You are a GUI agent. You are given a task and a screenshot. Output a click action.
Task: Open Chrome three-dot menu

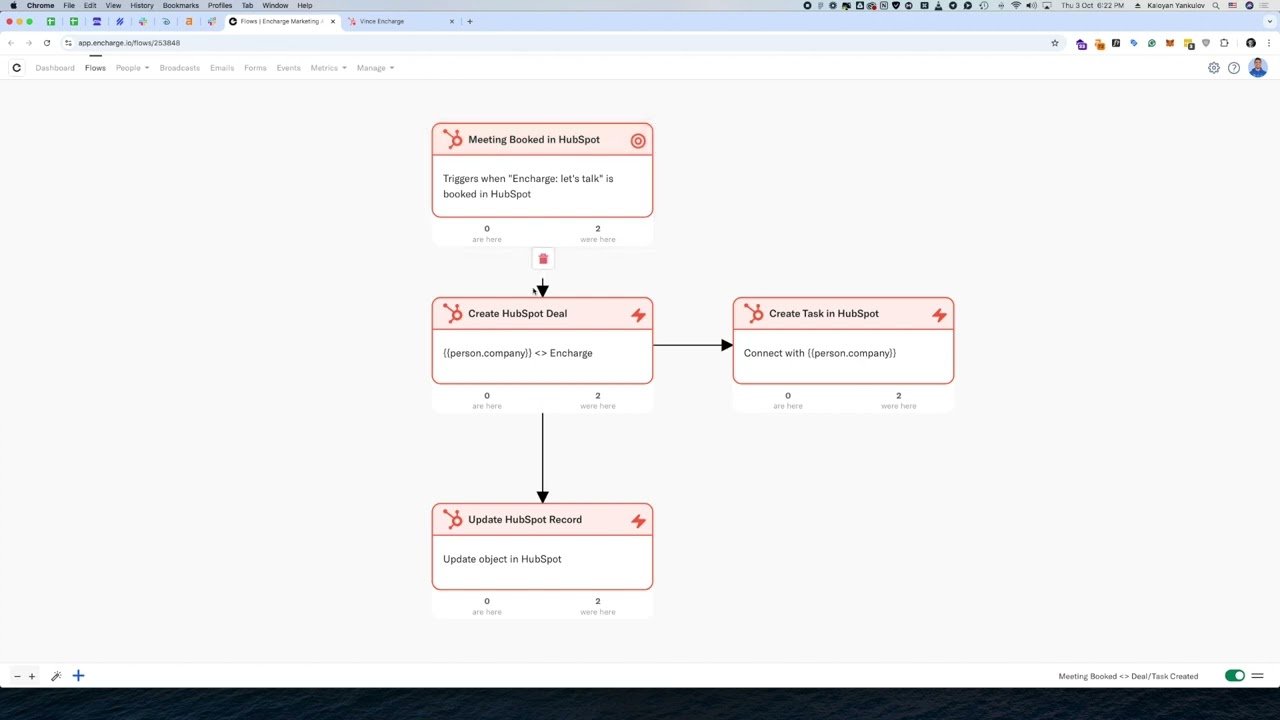(1267, 43)
